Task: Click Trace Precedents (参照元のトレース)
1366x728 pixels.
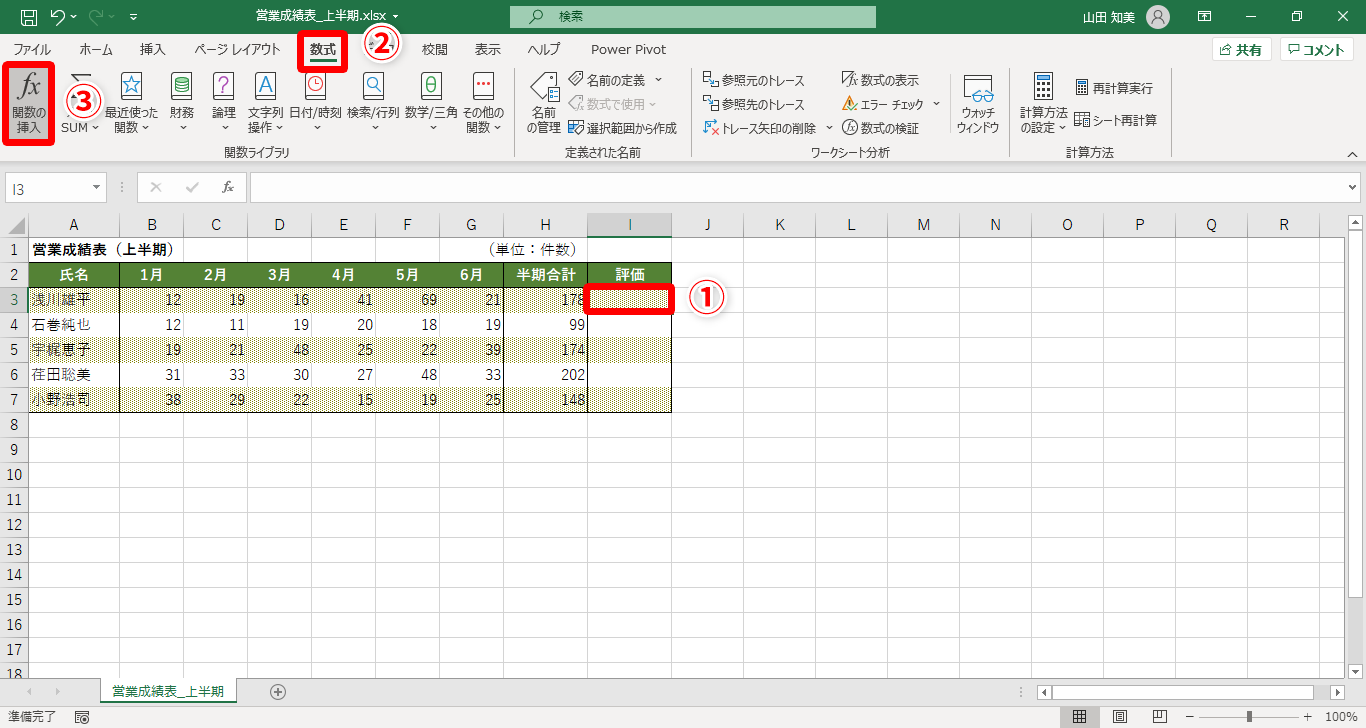Action: coord(753,81)
